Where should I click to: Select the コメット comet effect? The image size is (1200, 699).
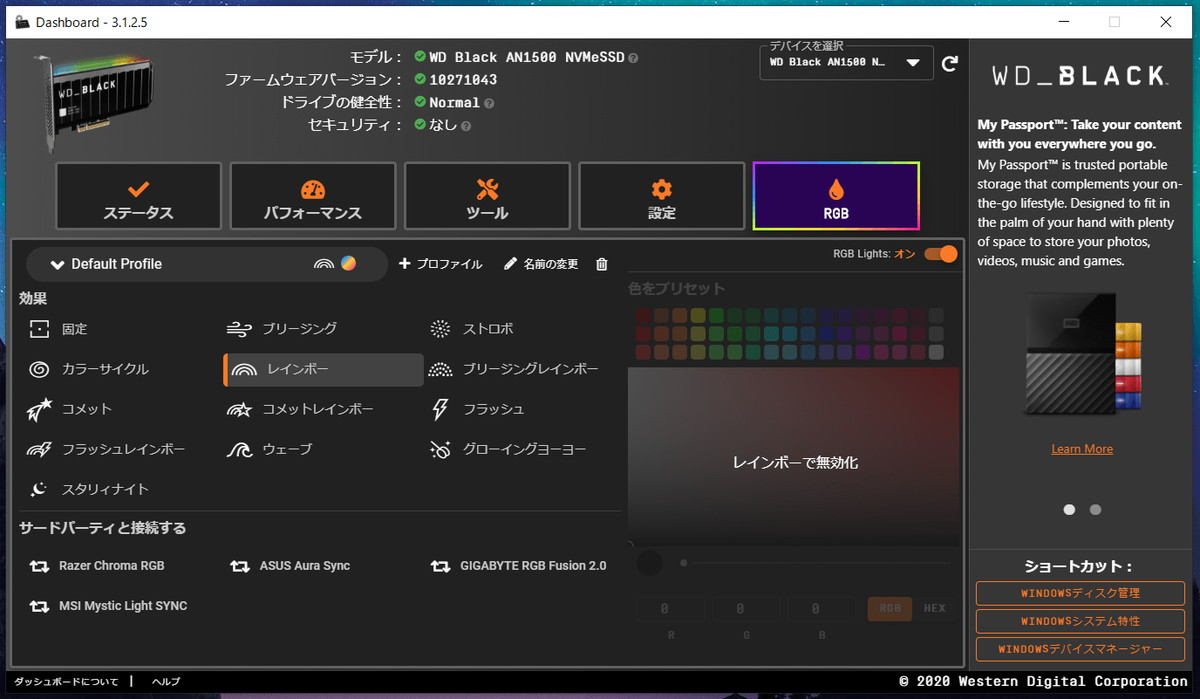pyautogui.click(x=70, y=409)
